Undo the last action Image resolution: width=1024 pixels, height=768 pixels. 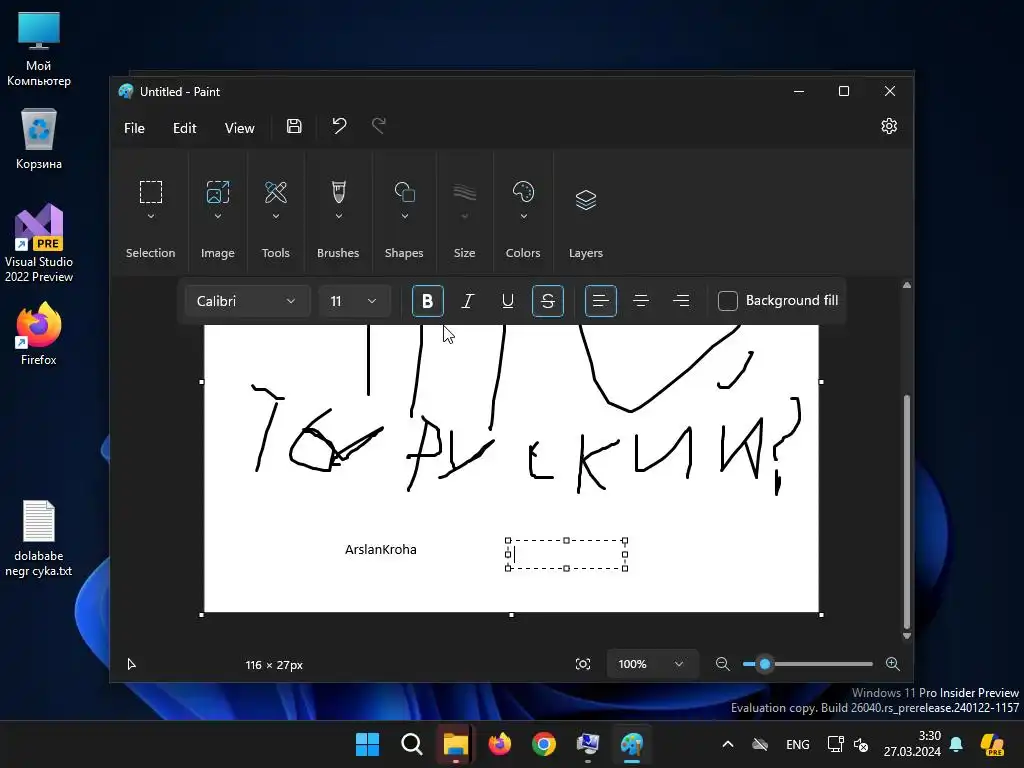338,126
